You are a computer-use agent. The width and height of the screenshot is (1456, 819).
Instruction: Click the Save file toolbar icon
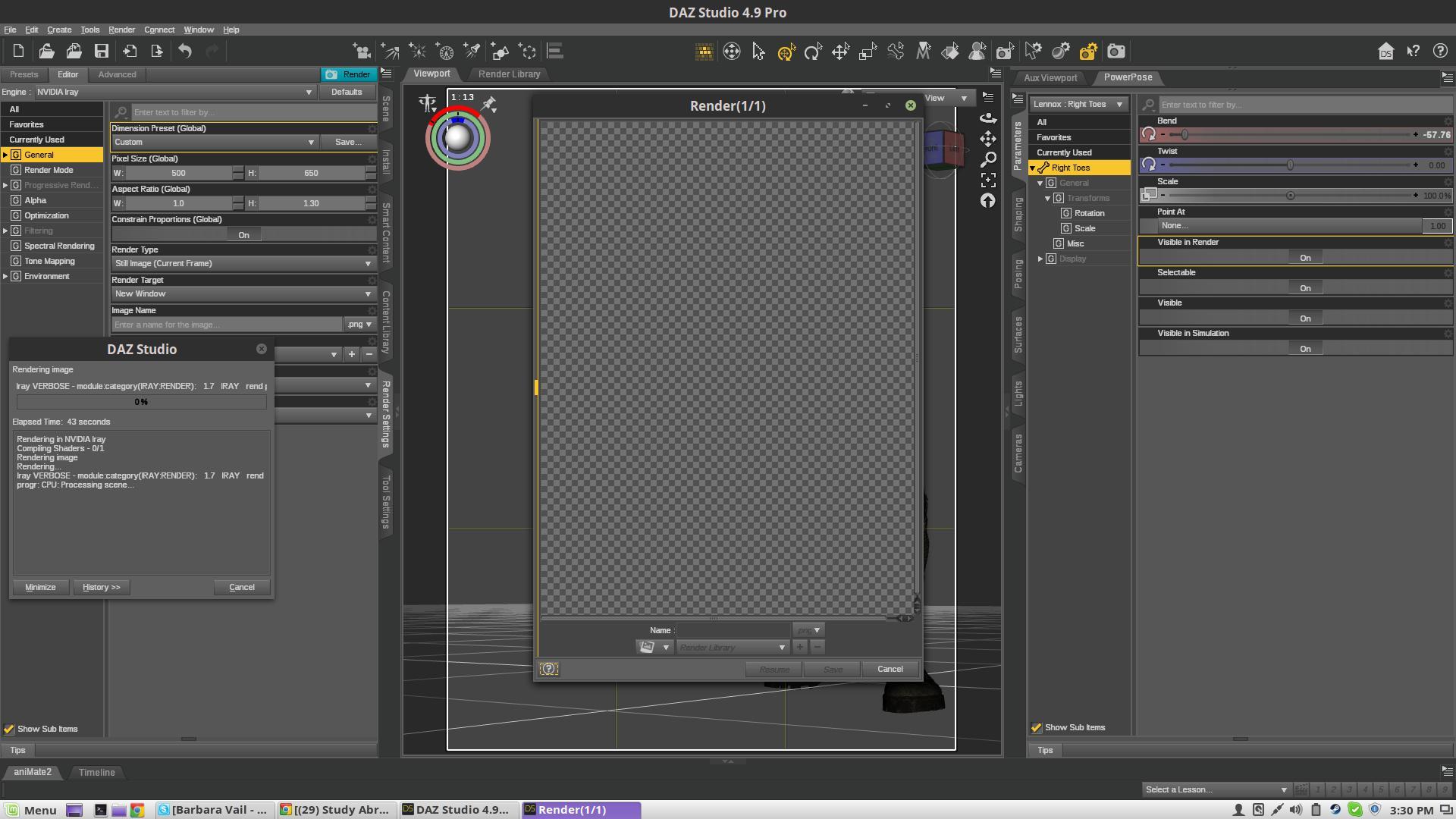tap(102, 52)
